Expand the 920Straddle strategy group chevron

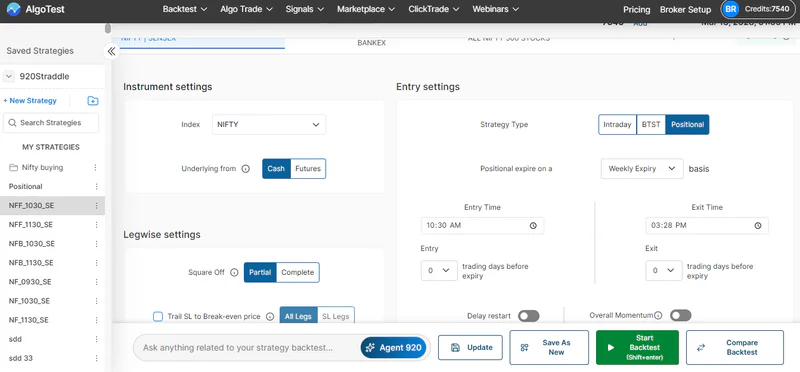point(9,77)
